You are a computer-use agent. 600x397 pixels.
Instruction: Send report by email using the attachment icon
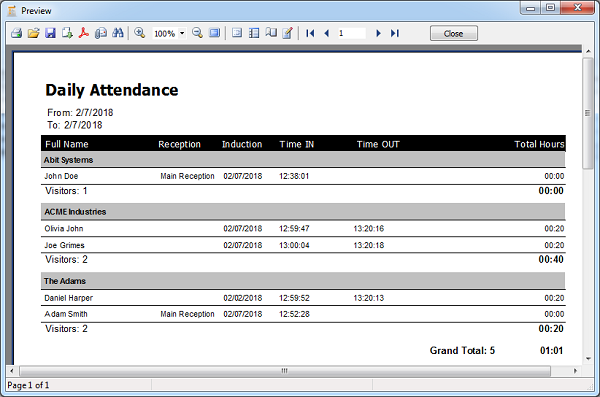101,33
